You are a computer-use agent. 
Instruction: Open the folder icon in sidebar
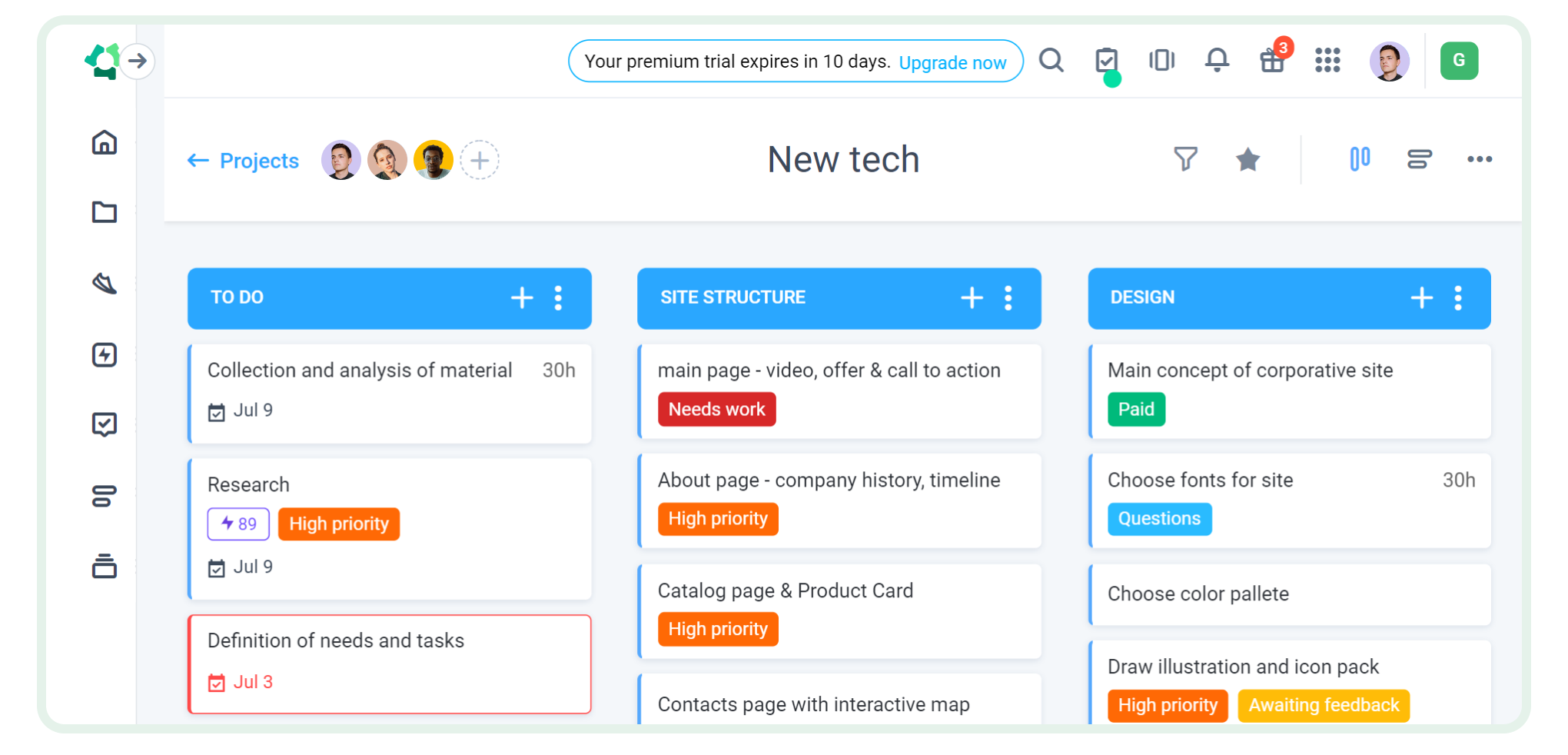(105, 211)
